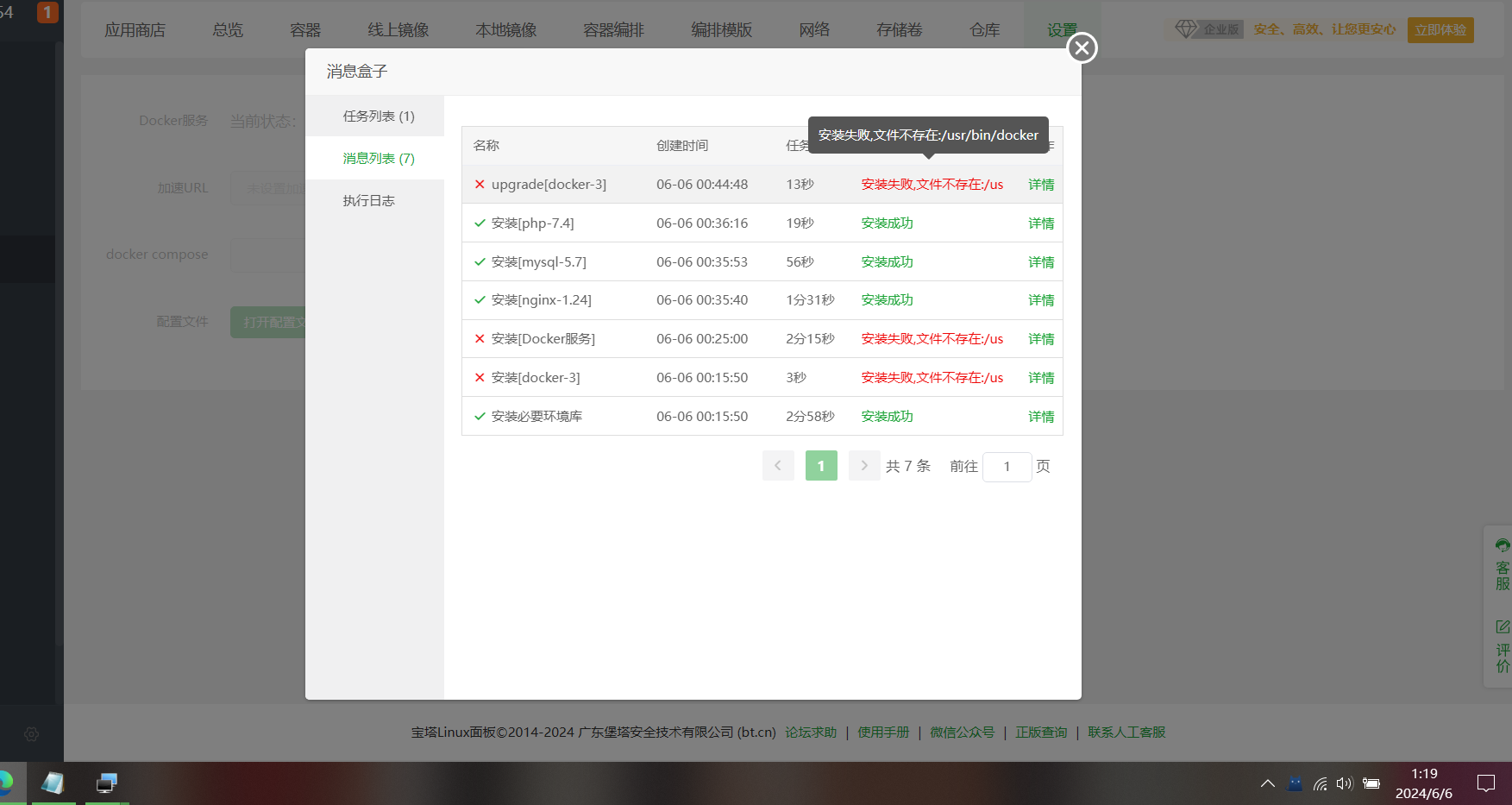Select page 1 pagination button
The width and height of the screenshot is (1512, 805).
(821, 465)
